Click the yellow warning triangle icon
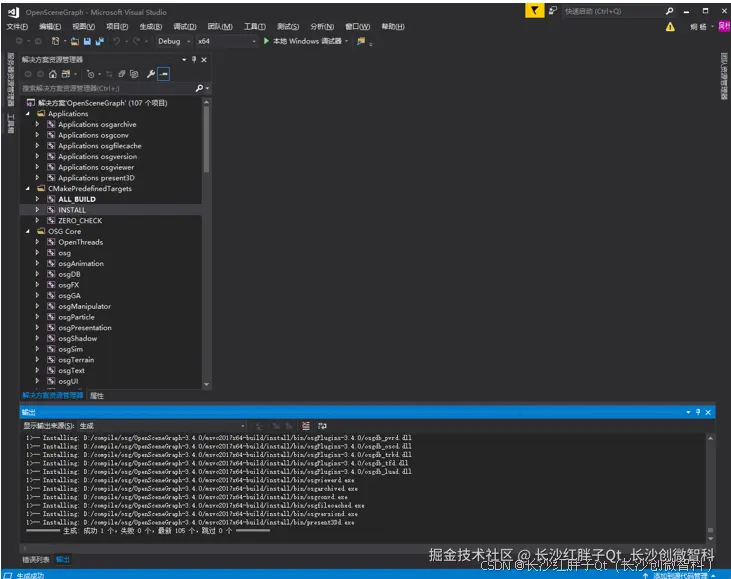 [x=670, y=27]
